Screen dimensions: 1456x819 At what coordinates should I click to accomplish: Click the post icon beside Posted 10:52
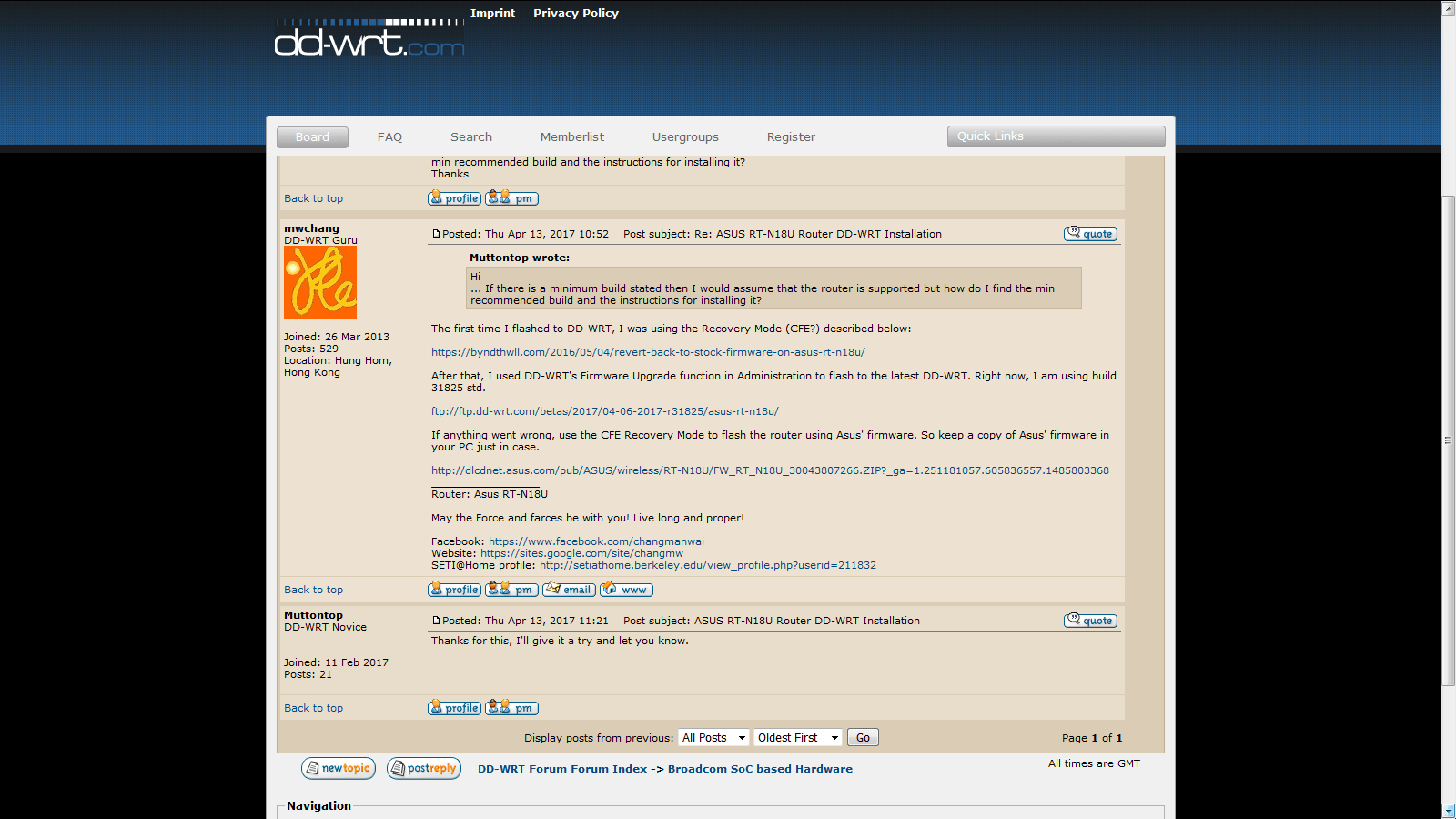click(436, 234)
